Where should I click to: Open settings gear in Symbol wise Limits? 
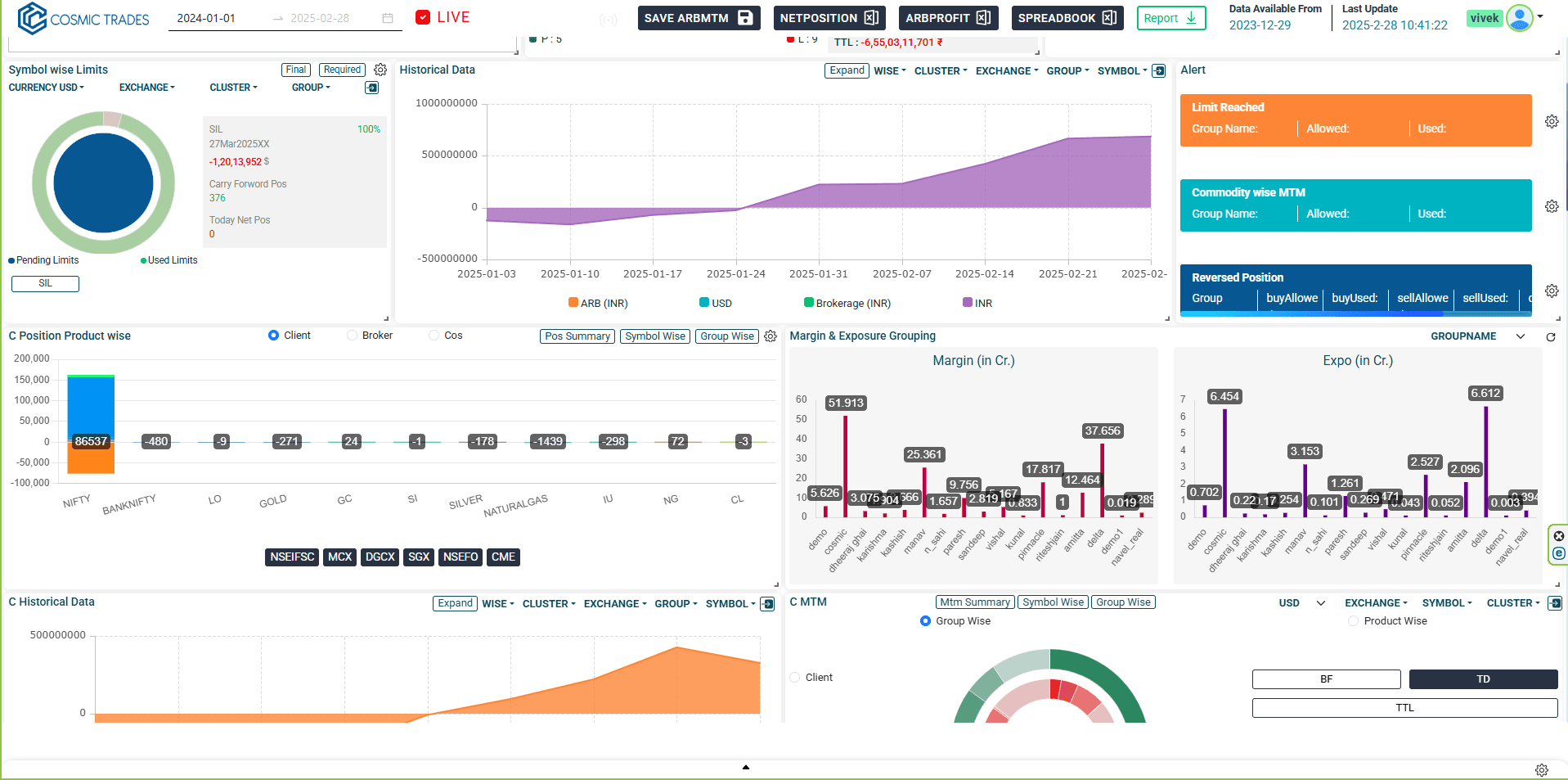click(380, 70)
